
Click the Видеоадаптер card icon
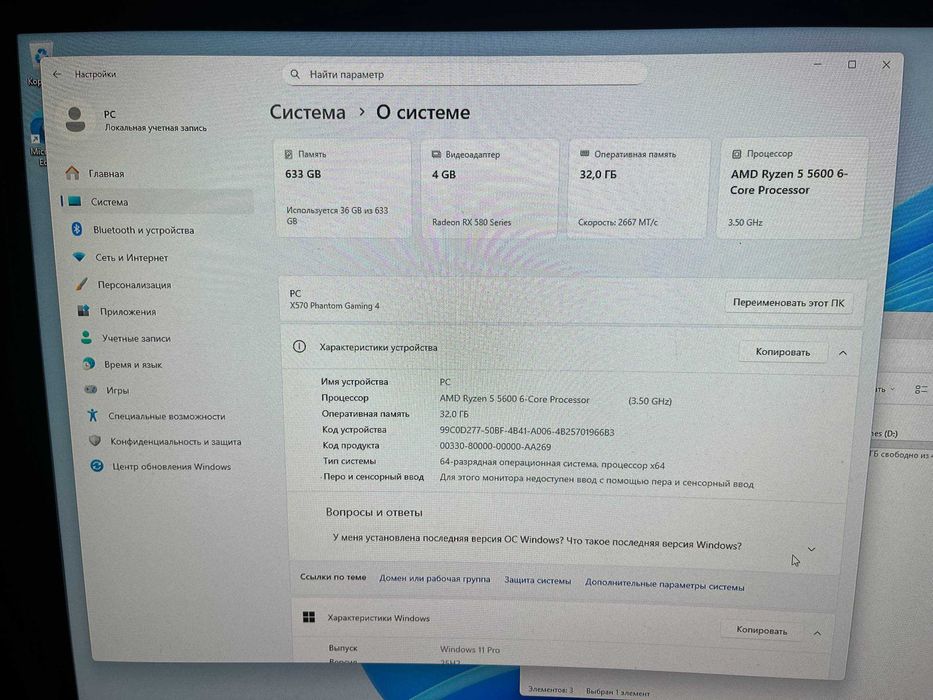coord(436,154)
